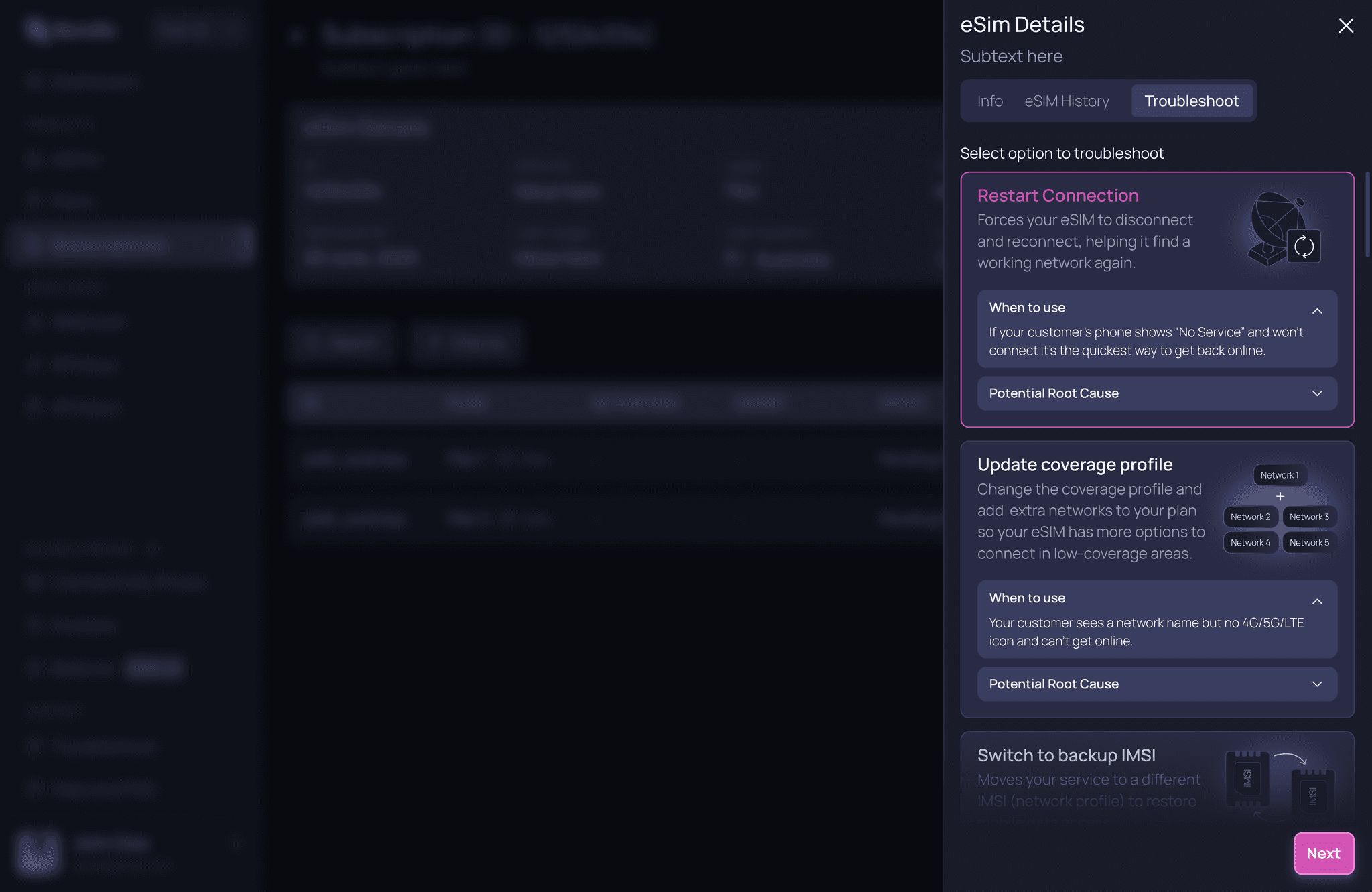Click the Network 4 chip
1372x892 pixels.
tap(1250, 543)
